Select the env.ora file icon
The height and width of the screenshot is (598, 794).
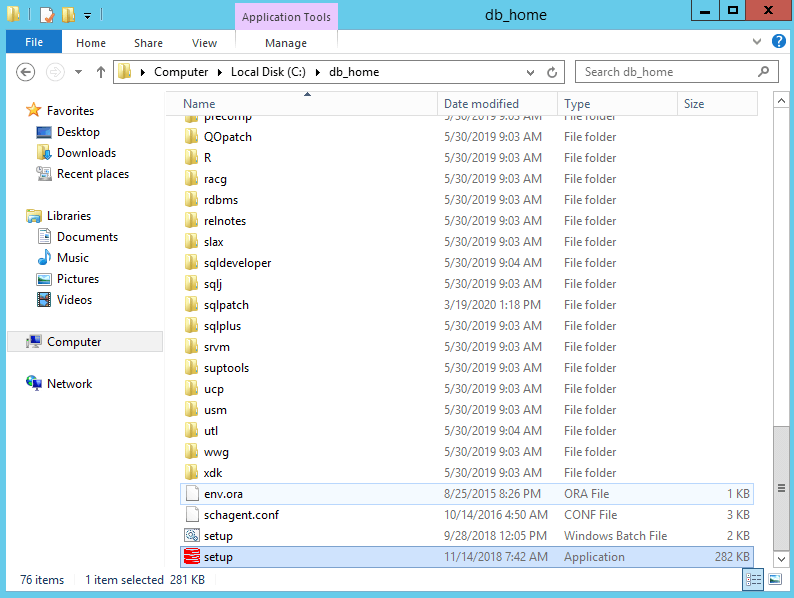192,494
